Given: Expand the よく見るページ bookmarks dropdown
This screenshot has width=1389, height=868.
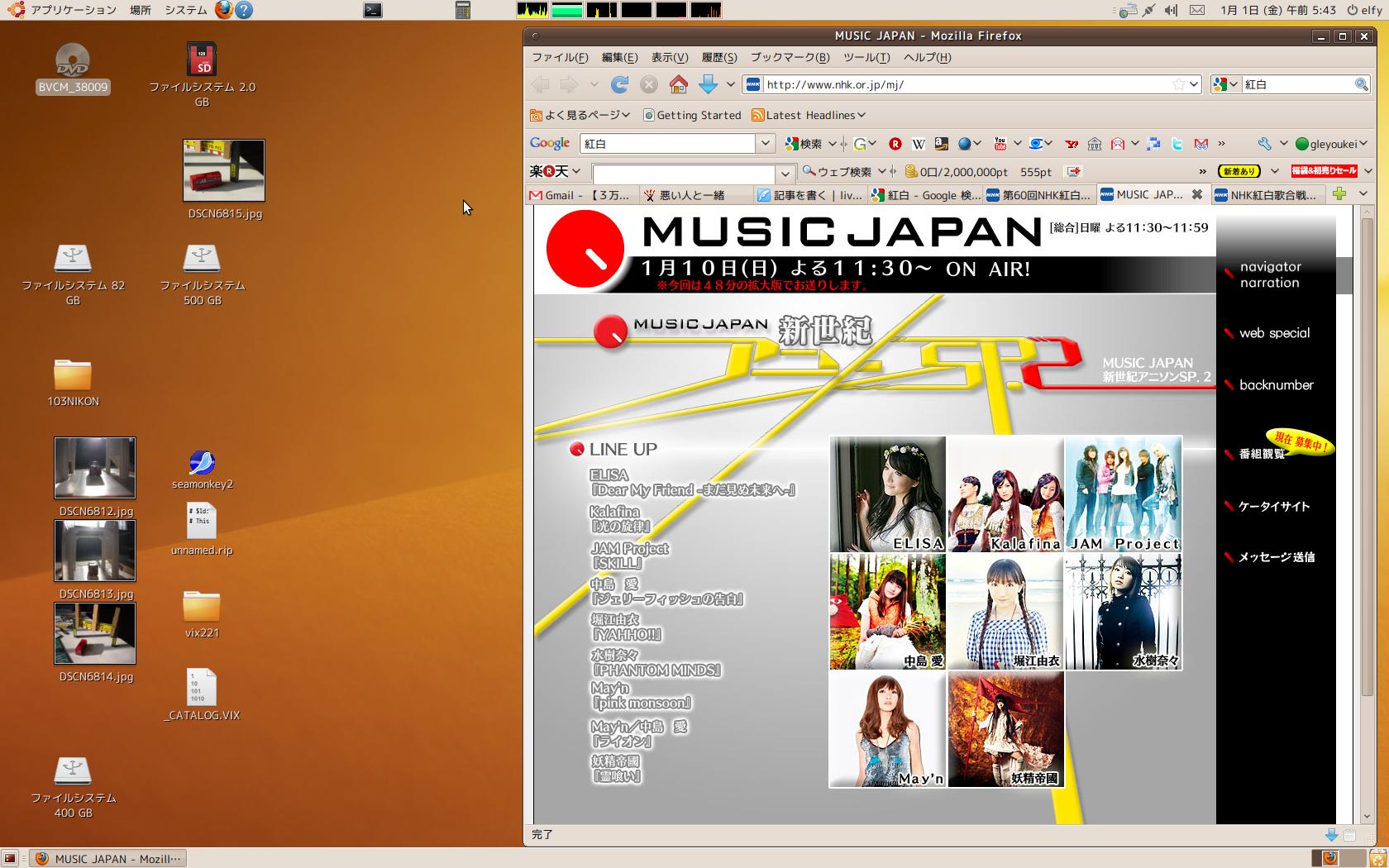Looking at the screenshot, I should click(x=580, y=115).
